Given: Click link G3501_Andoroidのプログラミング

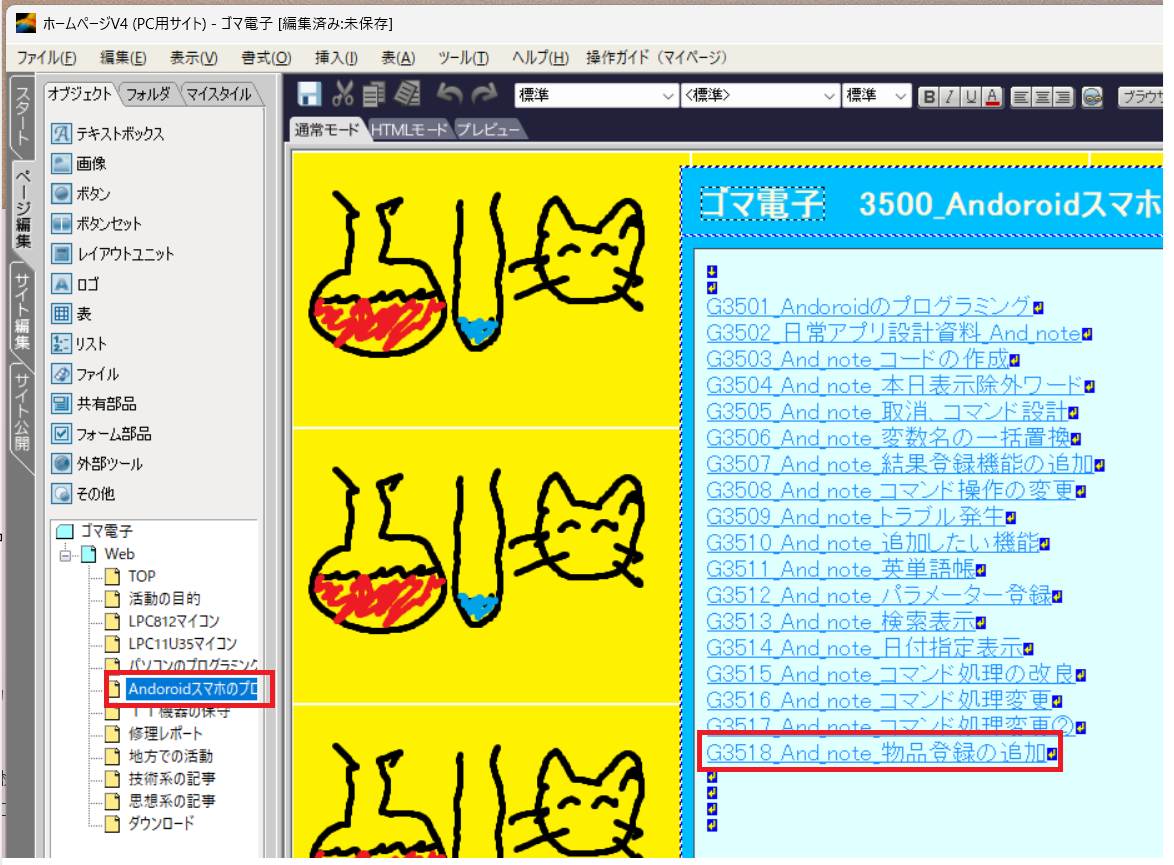Looking at the screenshot, I should pos(869,306).
